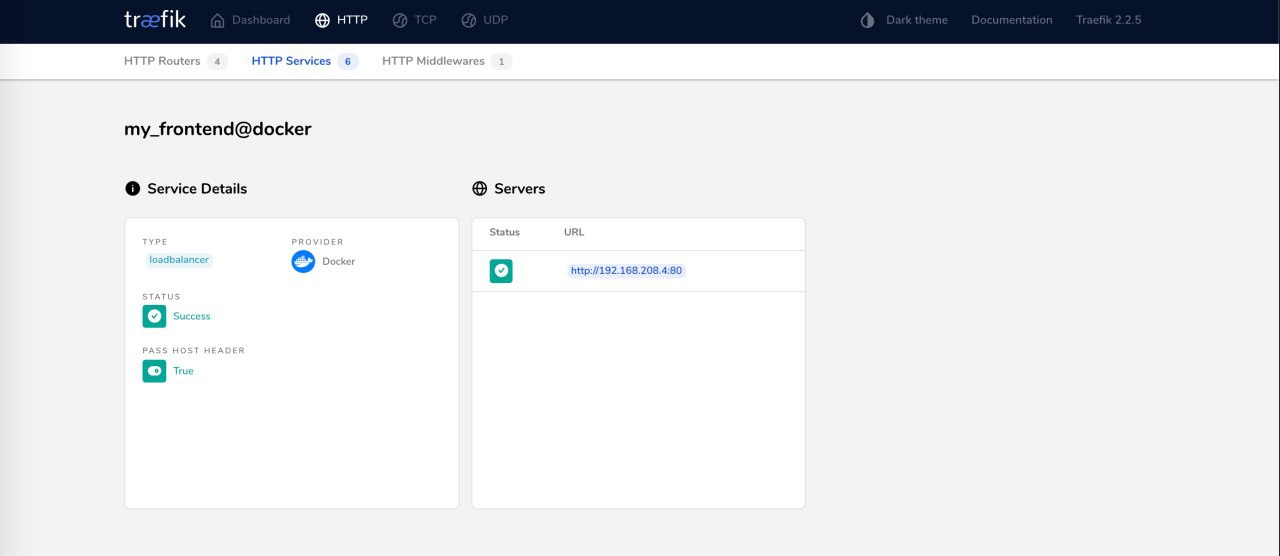Click the PROVIDER field label
The image size is (1280, 556).
click(x=317, y=242)
